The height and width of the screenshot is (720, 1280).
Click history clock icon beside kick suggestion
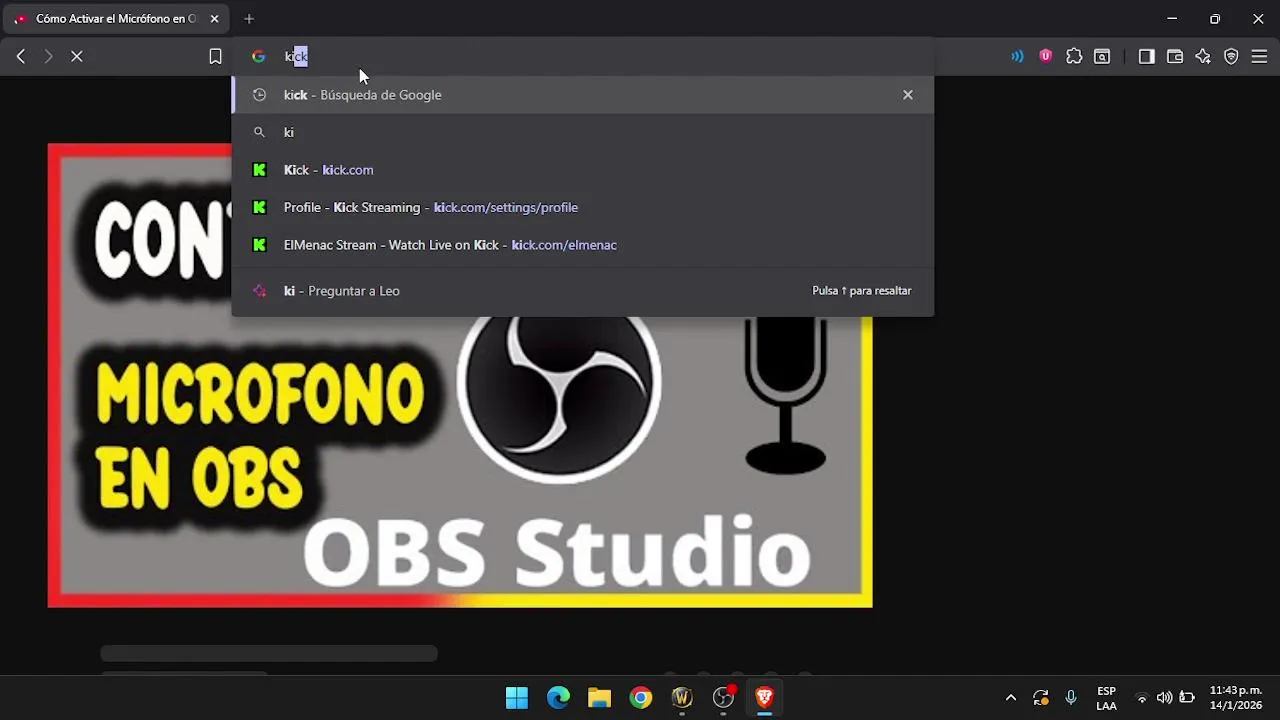pos(259,95)
